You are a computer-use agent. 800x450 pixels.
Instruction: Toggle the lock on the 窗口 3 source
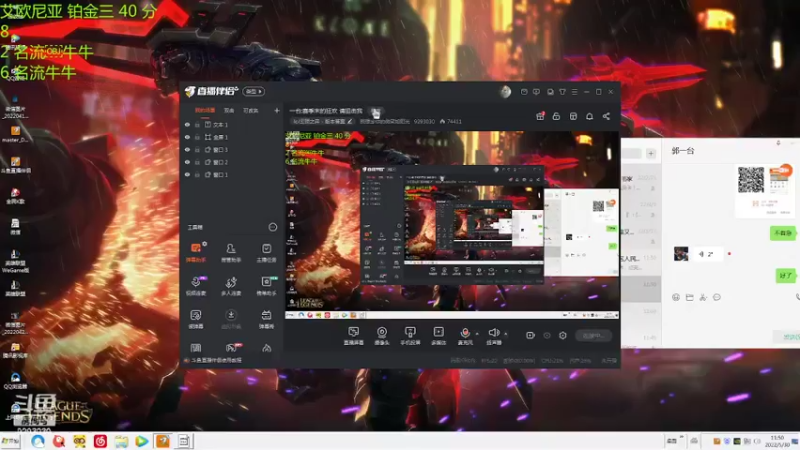pos(197,149)
